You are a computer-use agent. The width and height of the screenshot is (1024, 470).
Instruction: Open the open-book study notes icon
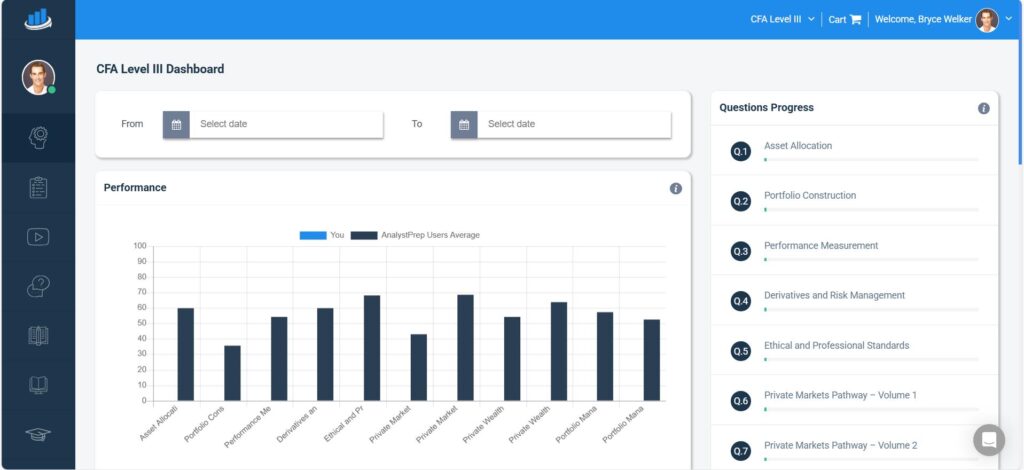click(x=38, y=336)
